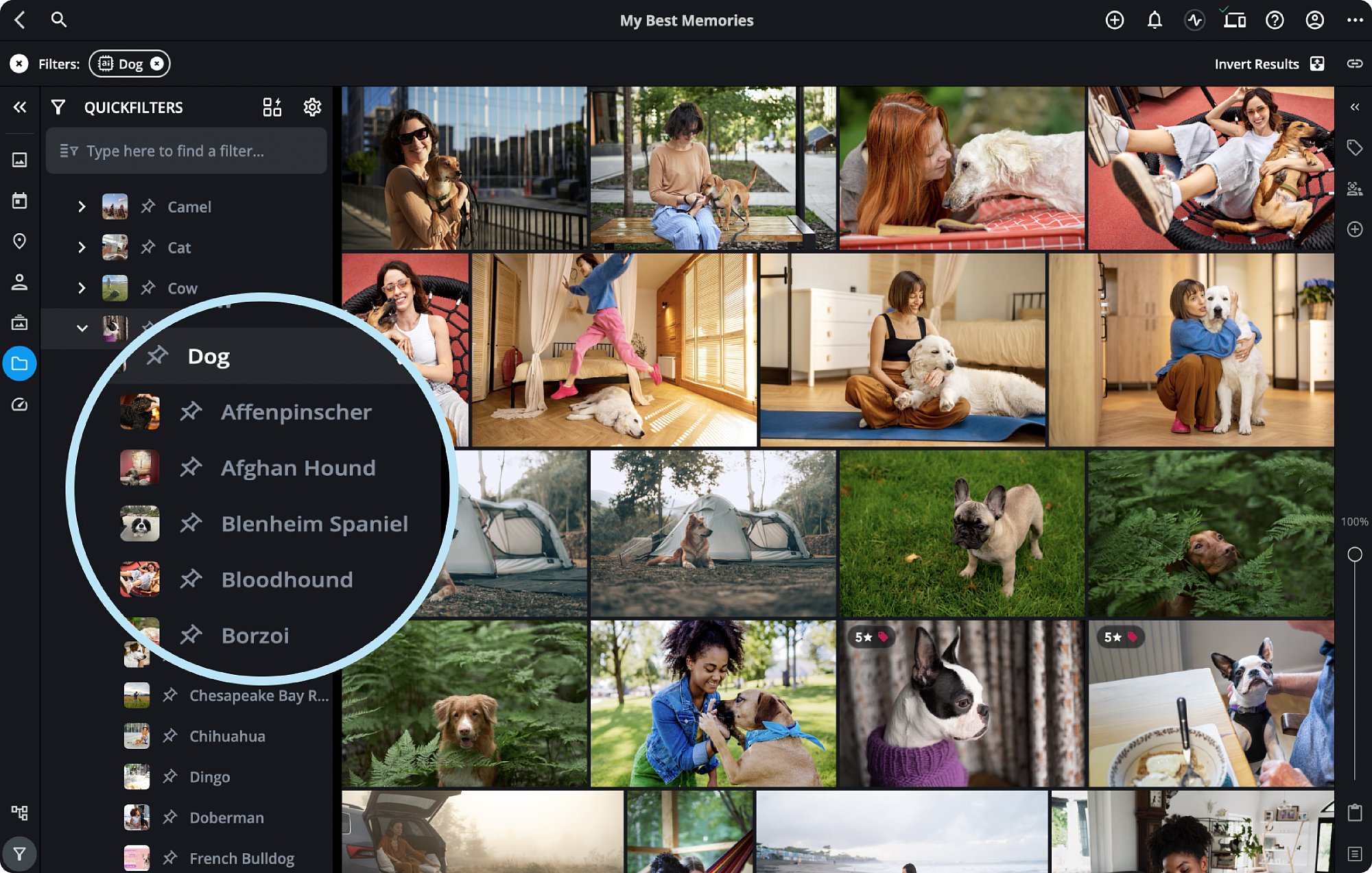Open quickfilters settings gear

click(x=312, y=107)
